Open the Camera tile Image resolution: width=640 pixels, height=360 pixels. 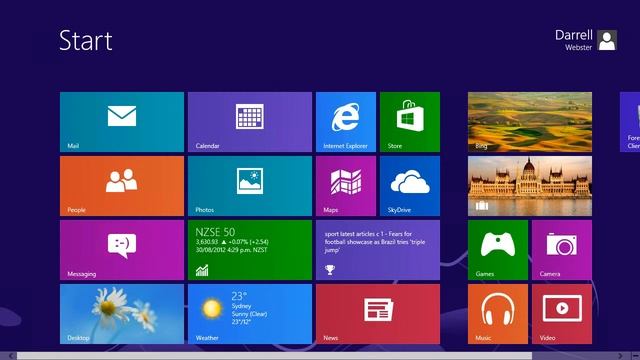[562, 250]
